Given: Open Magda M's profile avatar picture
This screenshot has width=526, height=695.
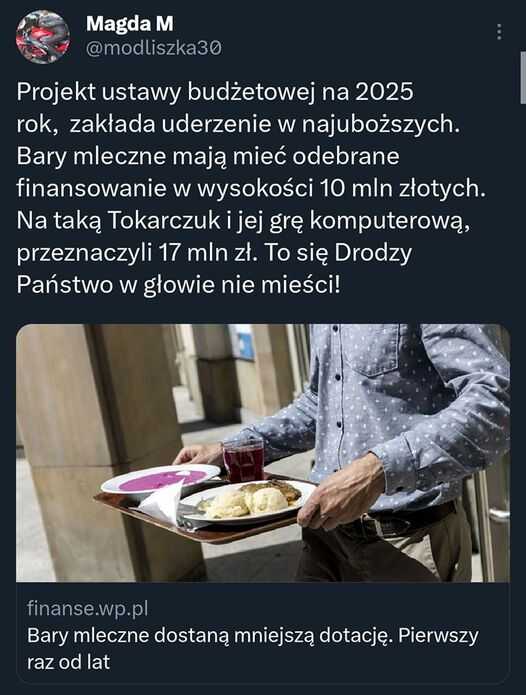Looking at the screenshot, I should [x=43, y=37].
